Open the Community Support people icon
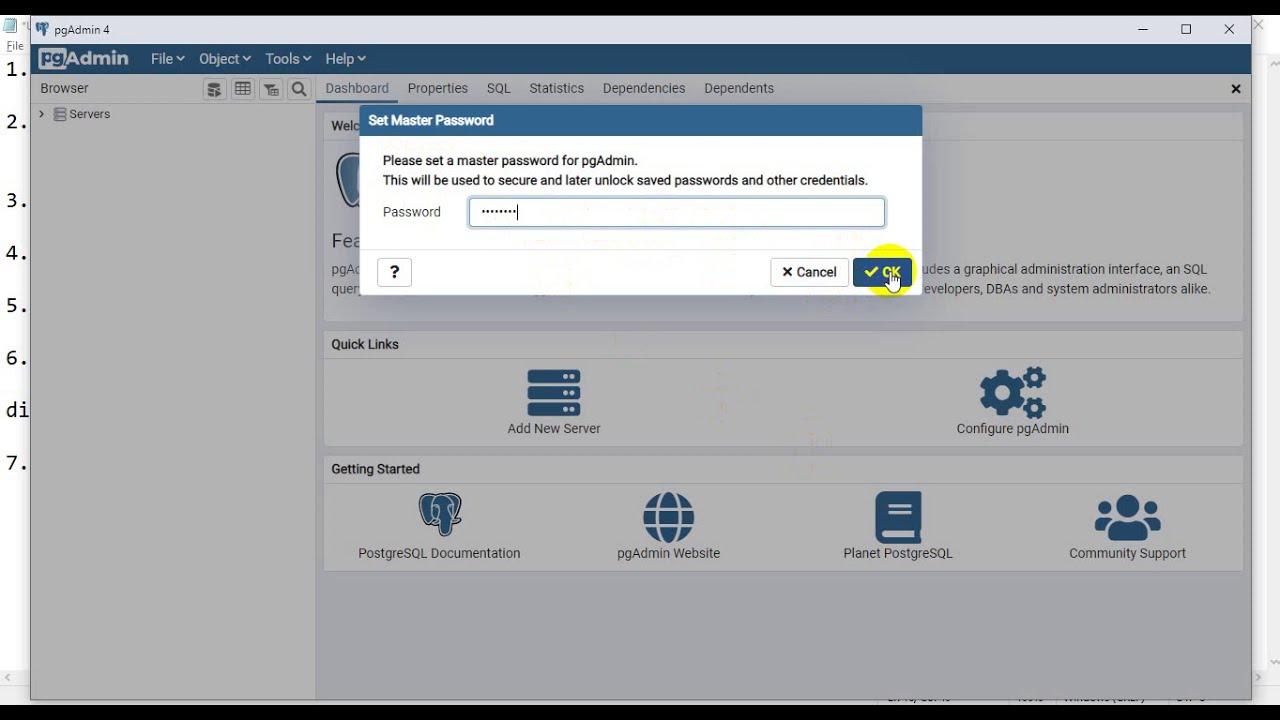 coord(1128,517)
